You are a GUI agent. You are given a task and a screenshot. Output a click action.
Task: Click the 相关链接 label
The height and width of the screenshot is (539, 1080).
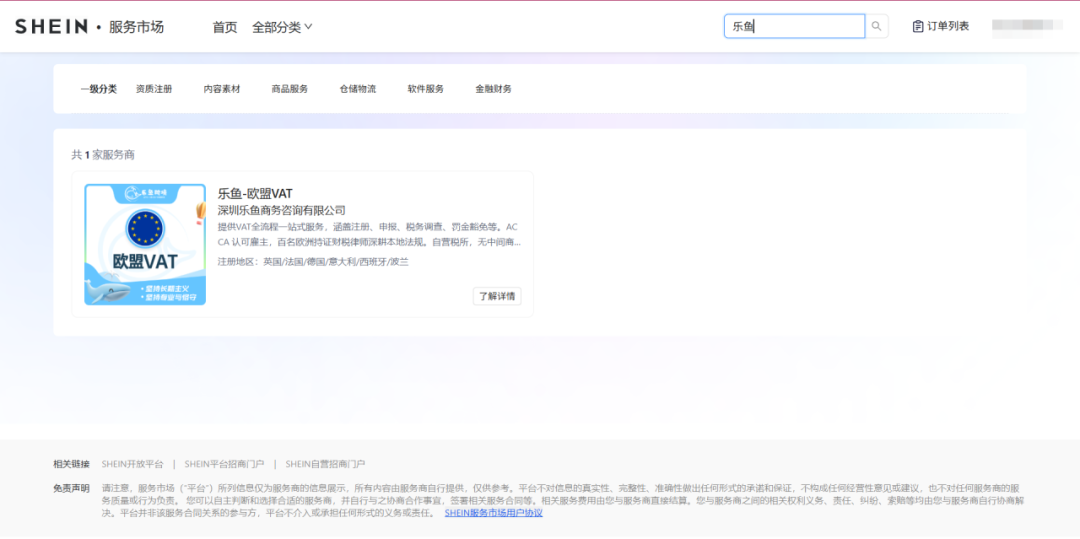72,464
